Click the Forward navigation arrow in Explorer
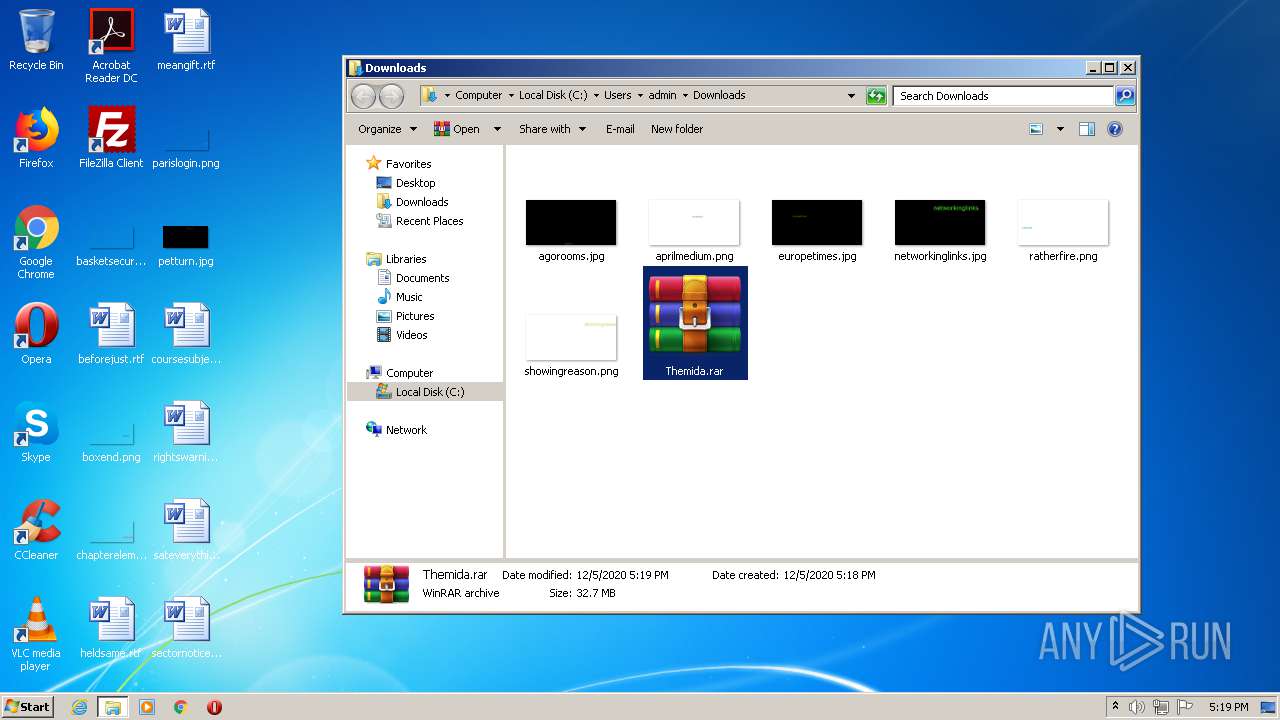Viewport: 1280px width, 720px height. click(x=391, y=96)
